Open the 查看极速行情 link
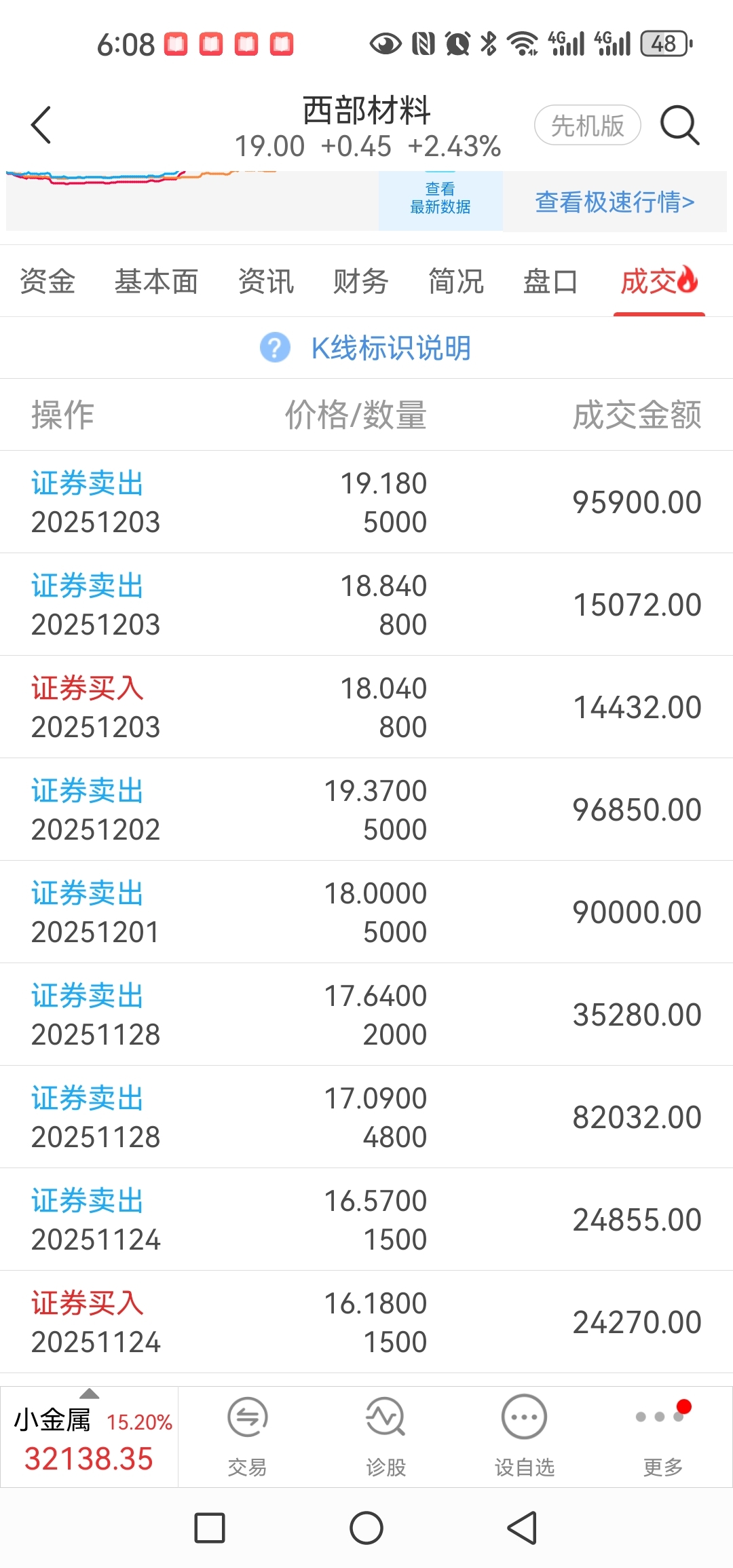Viewport: 733px width, 1568px height. 614,202
